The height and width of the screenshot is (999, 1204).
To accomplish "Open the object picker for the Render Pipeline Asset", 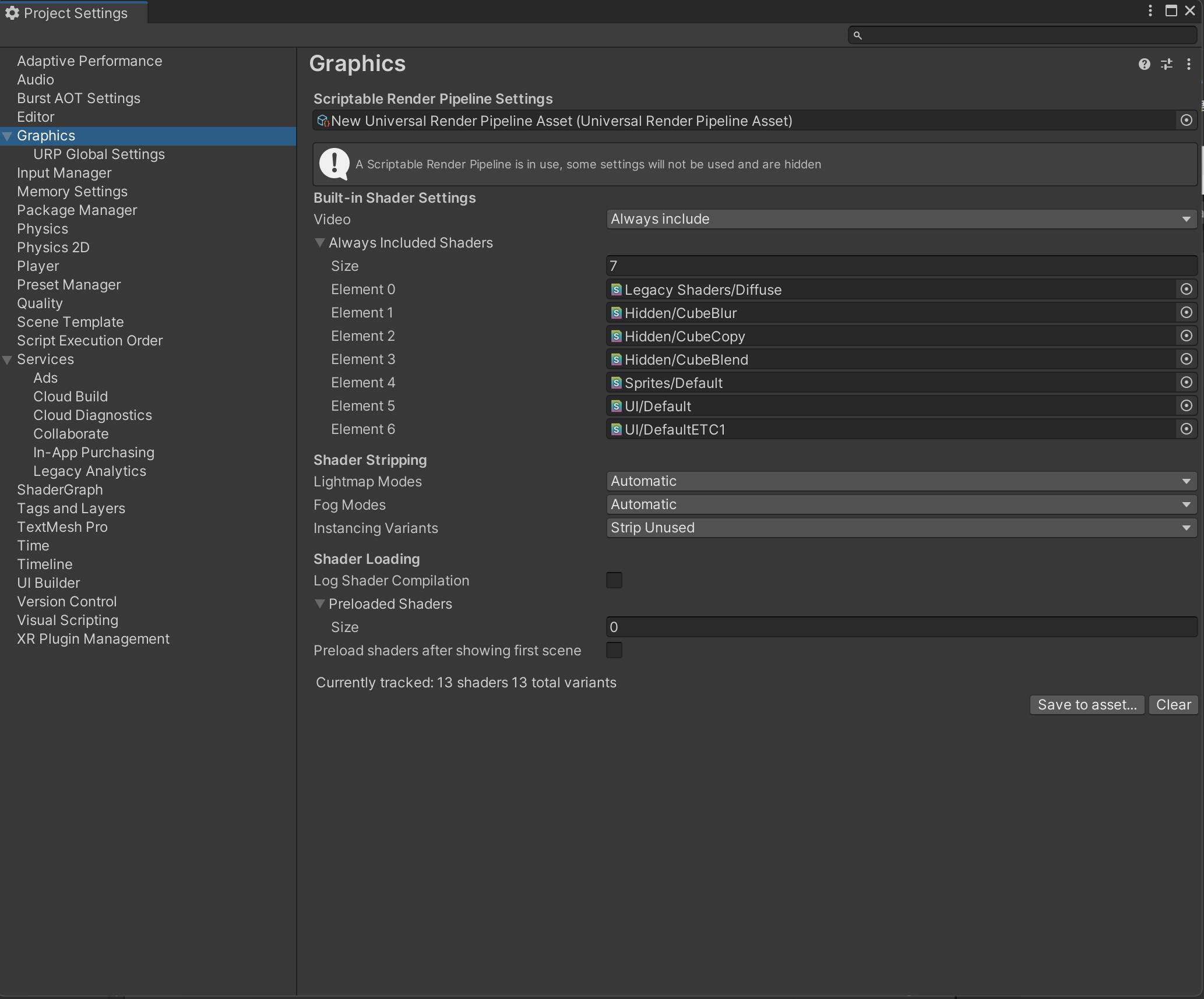I will coord(1187,121).
